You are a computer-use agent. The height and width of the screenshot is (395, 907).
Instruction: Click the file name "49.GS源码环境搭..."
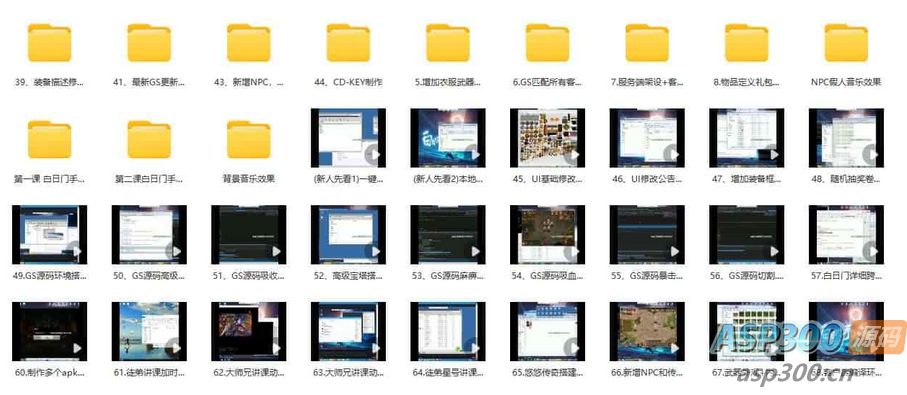pos(49,276)
